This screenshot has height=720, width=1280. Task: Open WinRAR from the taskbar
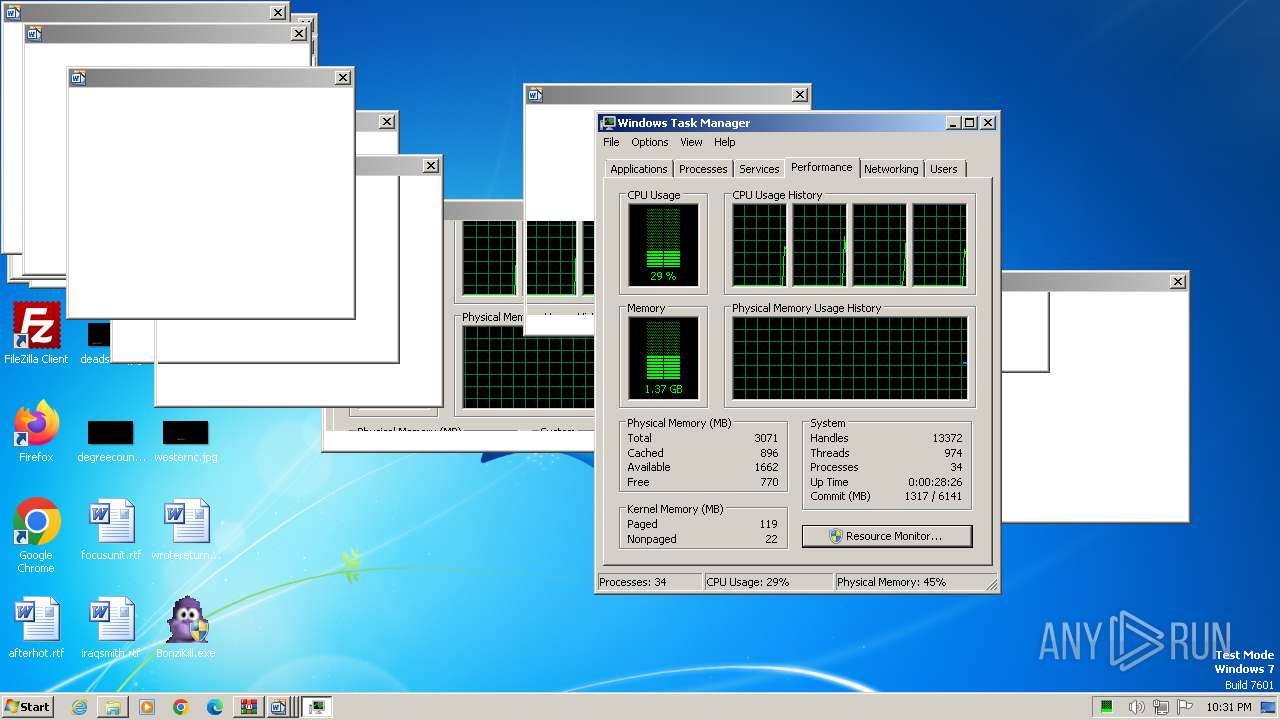pos(248,707)
